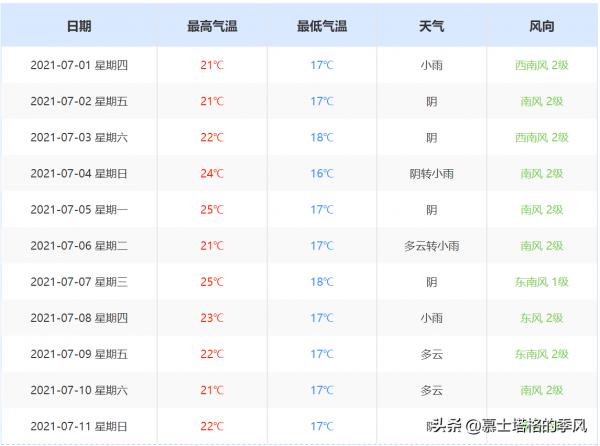The image size is (600, 446).
Task: Click wind 南风 2级 for 07-02
Action: click(541, 101)
